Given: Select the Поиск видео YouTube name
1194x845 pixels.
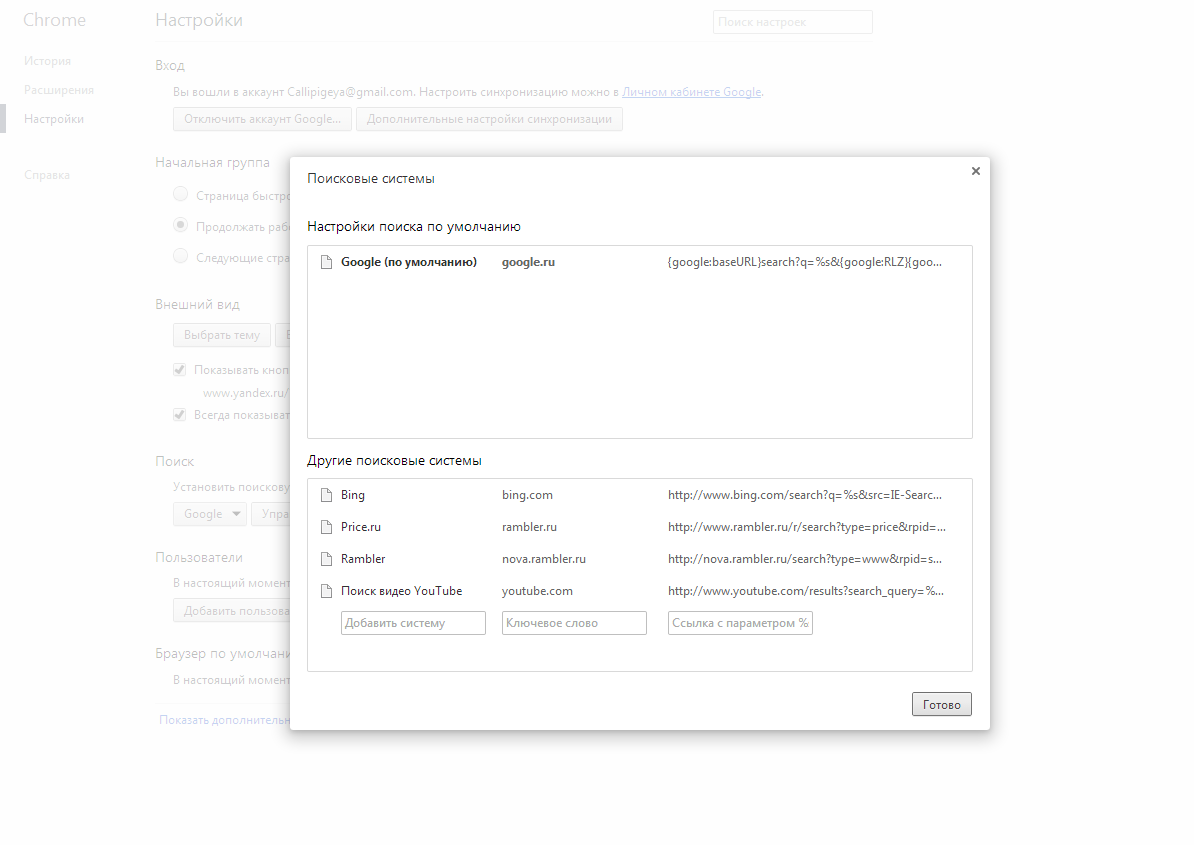Looking at the screenshot, I should [401, 591].
